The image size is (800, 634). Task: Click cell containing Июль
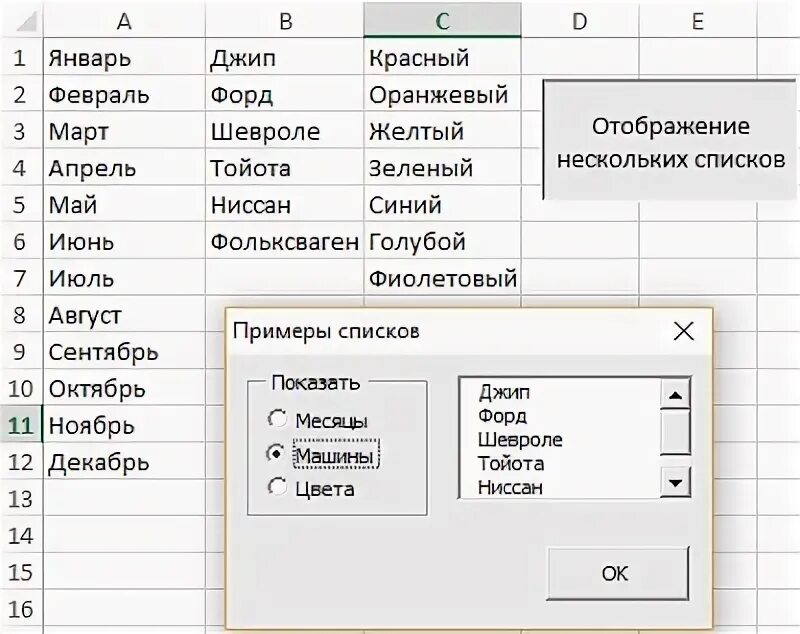point(124,277)
